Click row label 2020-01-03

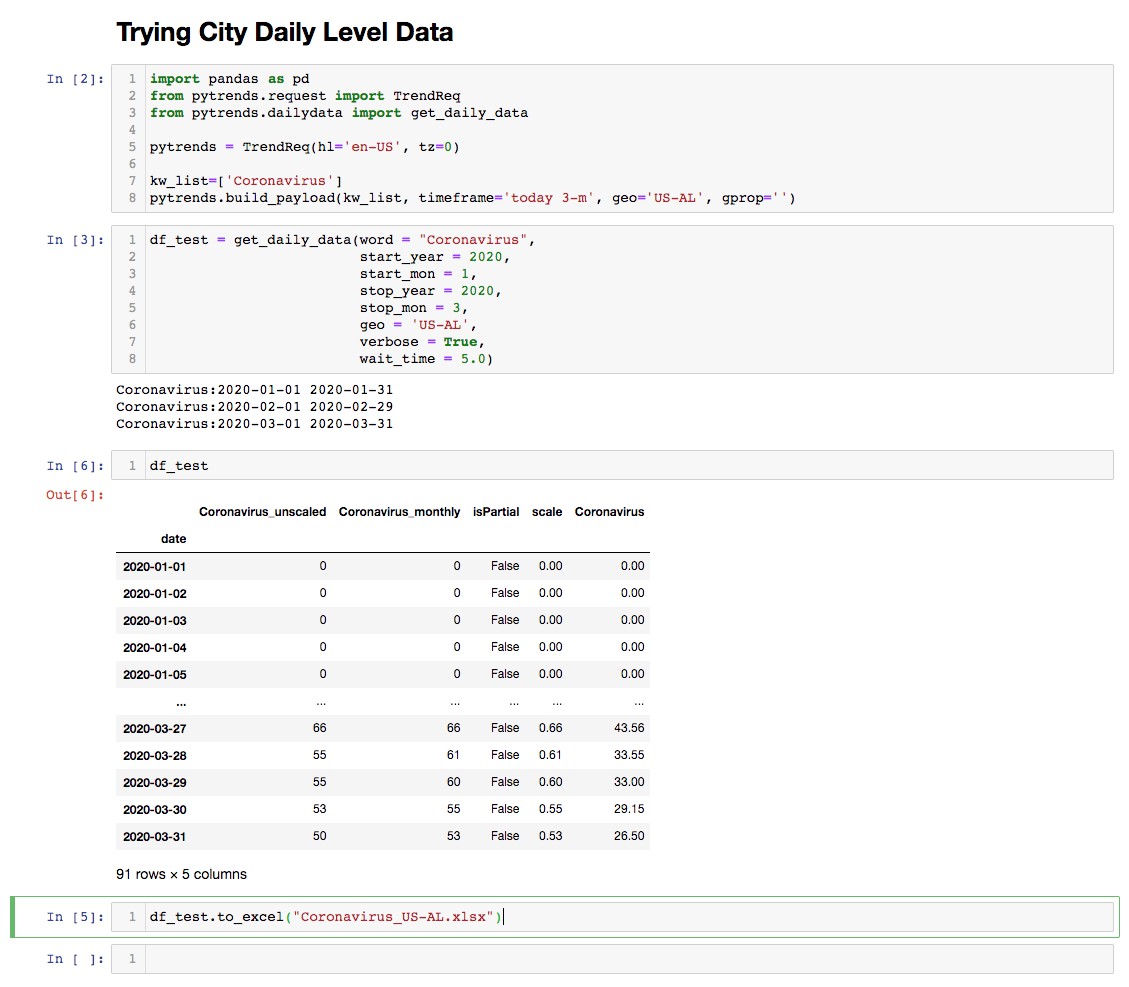pos(154,621)
